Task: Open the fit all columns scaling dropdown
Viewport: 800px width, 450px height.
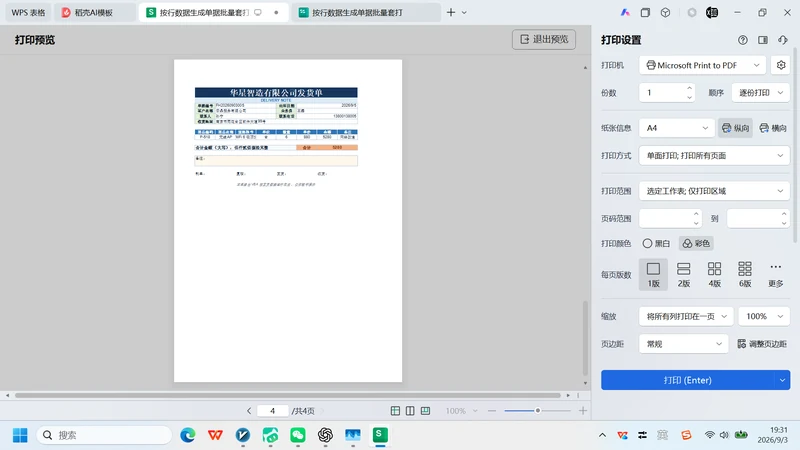Action: tap(686, 316)
